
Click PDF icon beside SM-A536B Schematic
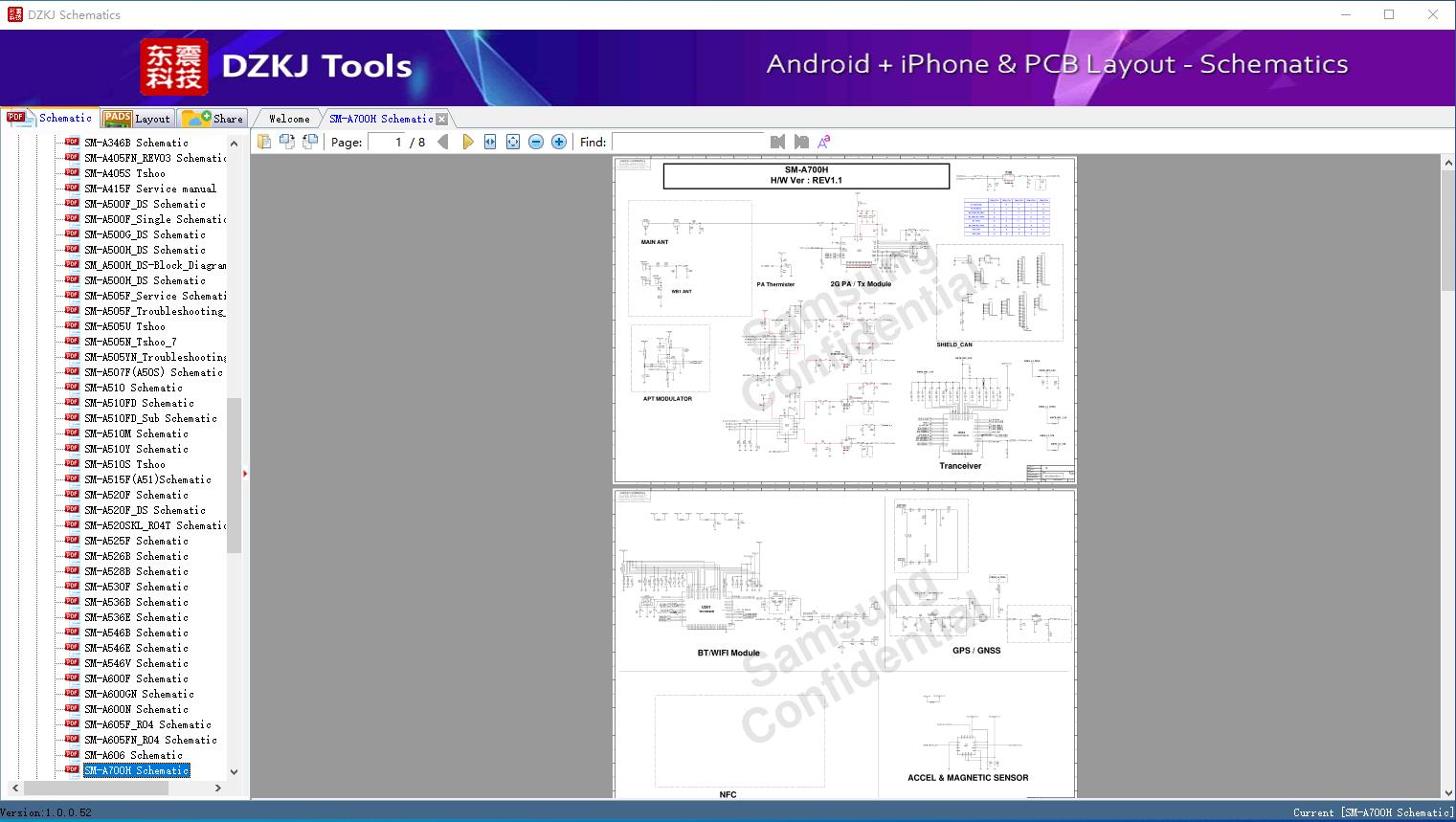(72, 601)
